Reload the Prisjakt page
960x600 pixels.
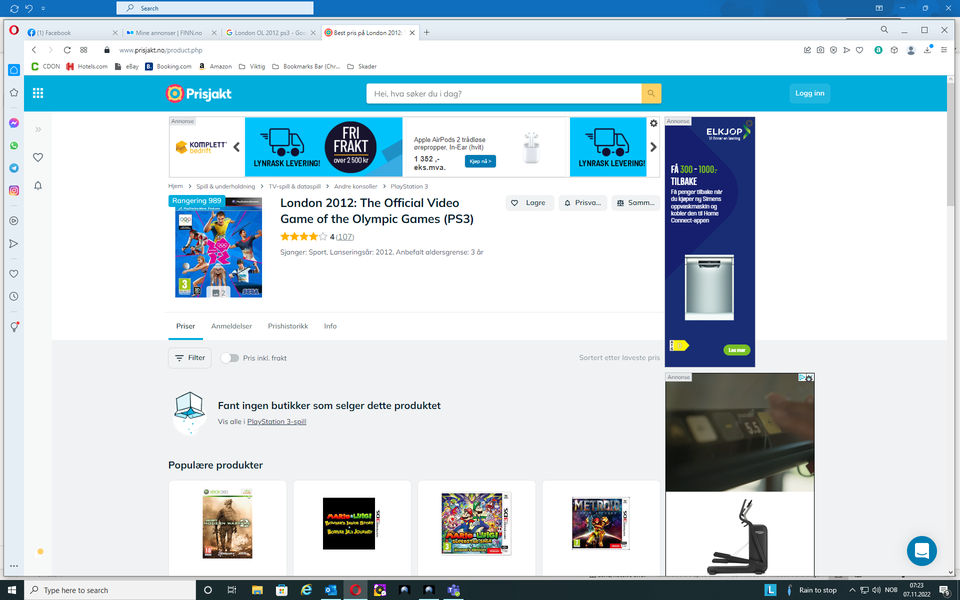click(x=67, y=50)
